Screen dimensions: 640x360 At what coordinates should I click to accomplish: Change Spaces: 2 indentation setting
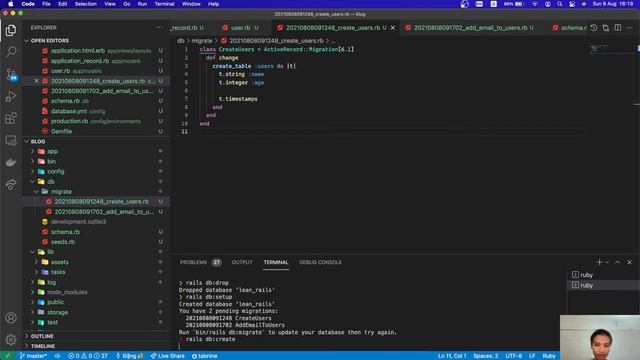pos(485,356)
